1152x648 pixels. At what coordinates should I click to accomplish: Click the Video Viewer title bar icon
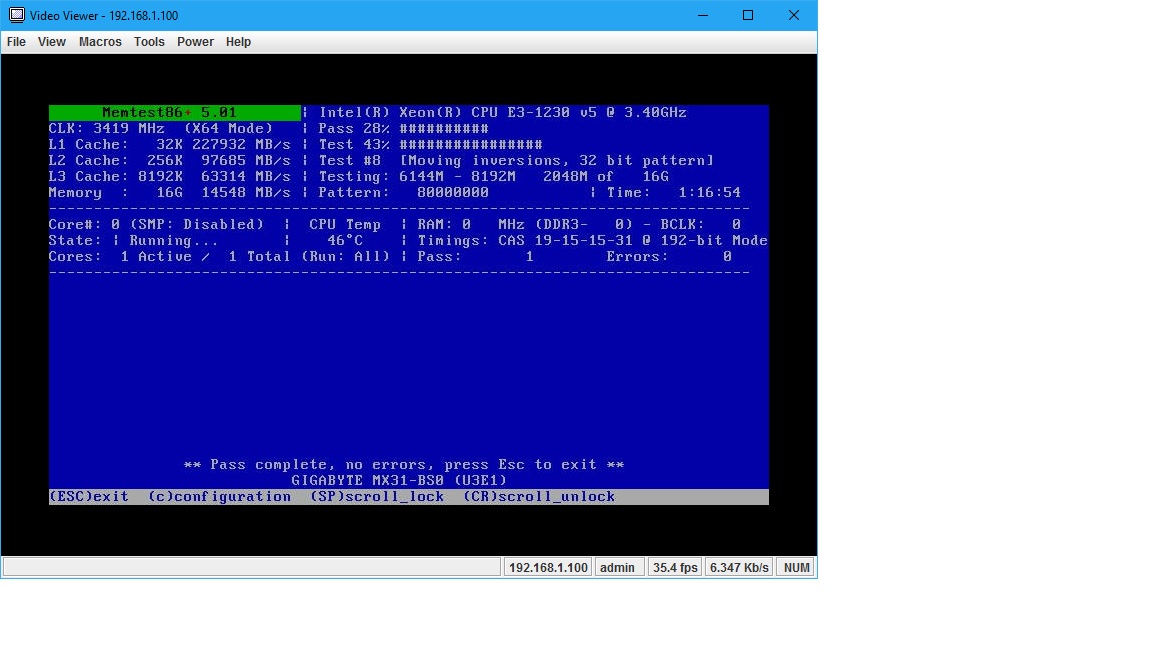pos(16,15)
